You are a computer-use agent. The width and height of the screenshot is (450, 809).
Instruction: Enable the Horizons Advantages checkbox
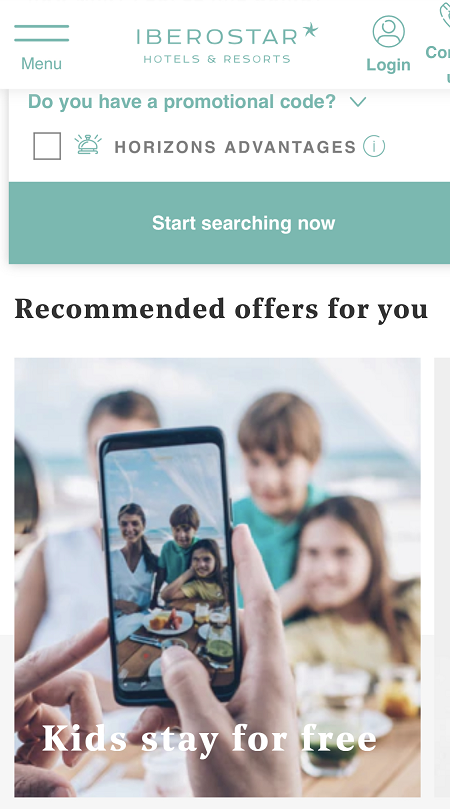click(47, 146)
